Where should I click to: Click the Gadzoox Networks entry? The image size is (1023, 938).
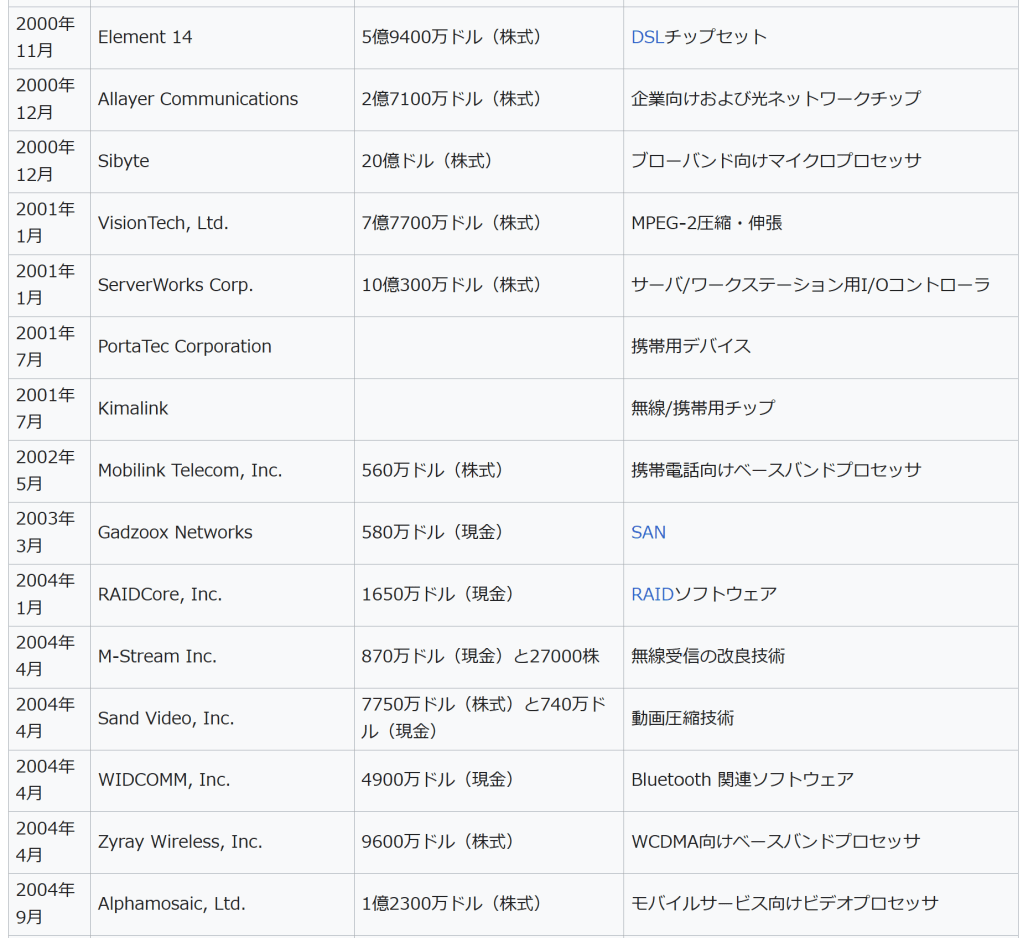pos(175,532)
